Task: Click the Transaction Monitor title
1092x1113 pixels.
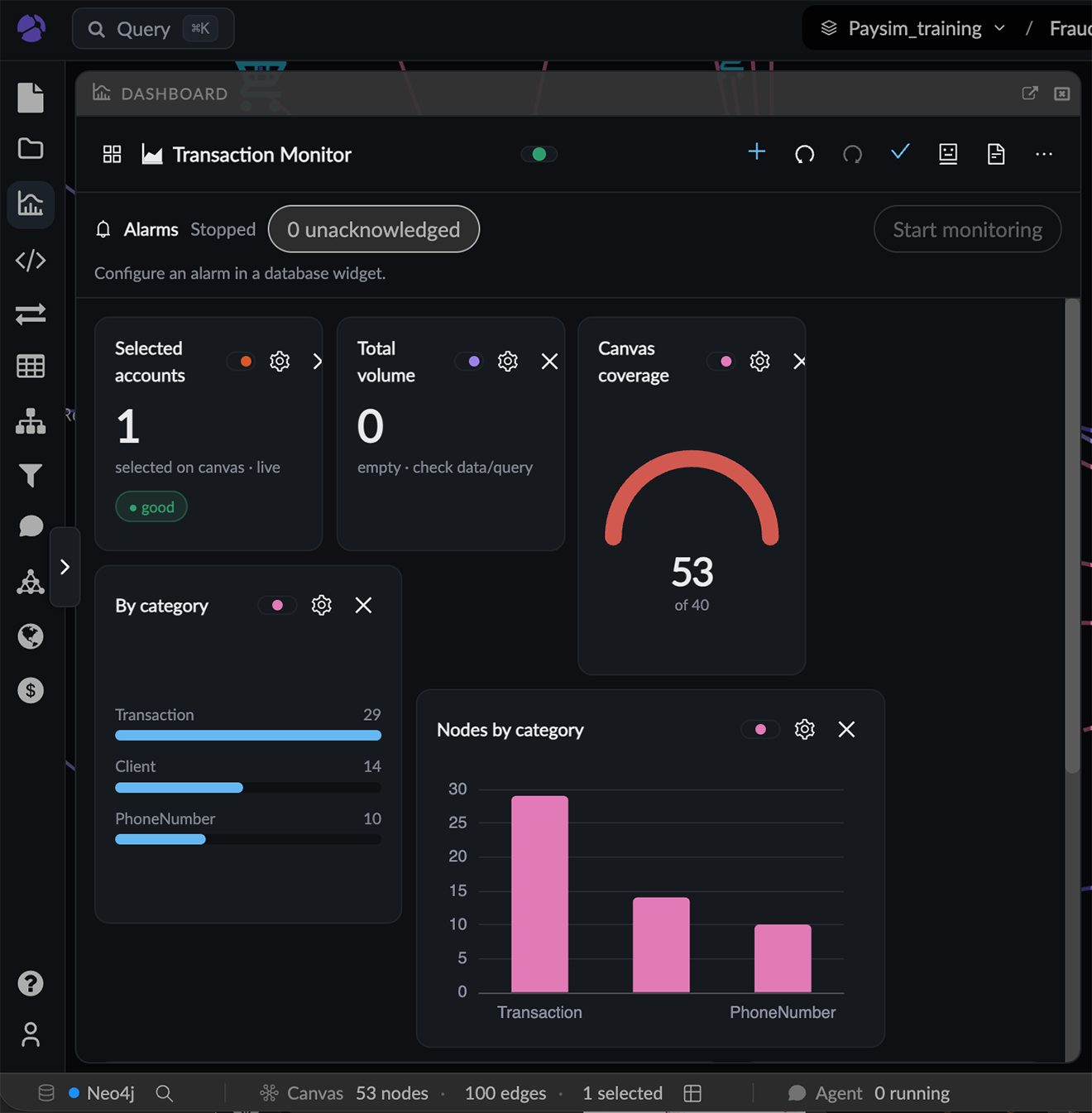Action: click(x=261, y=155)
